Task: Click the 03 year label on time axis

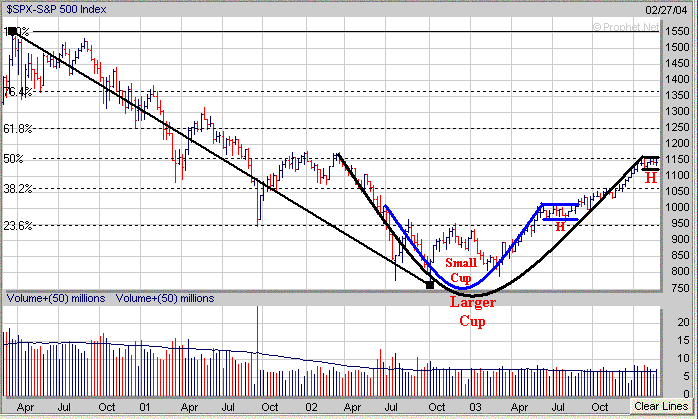Action: coord(475,407)
